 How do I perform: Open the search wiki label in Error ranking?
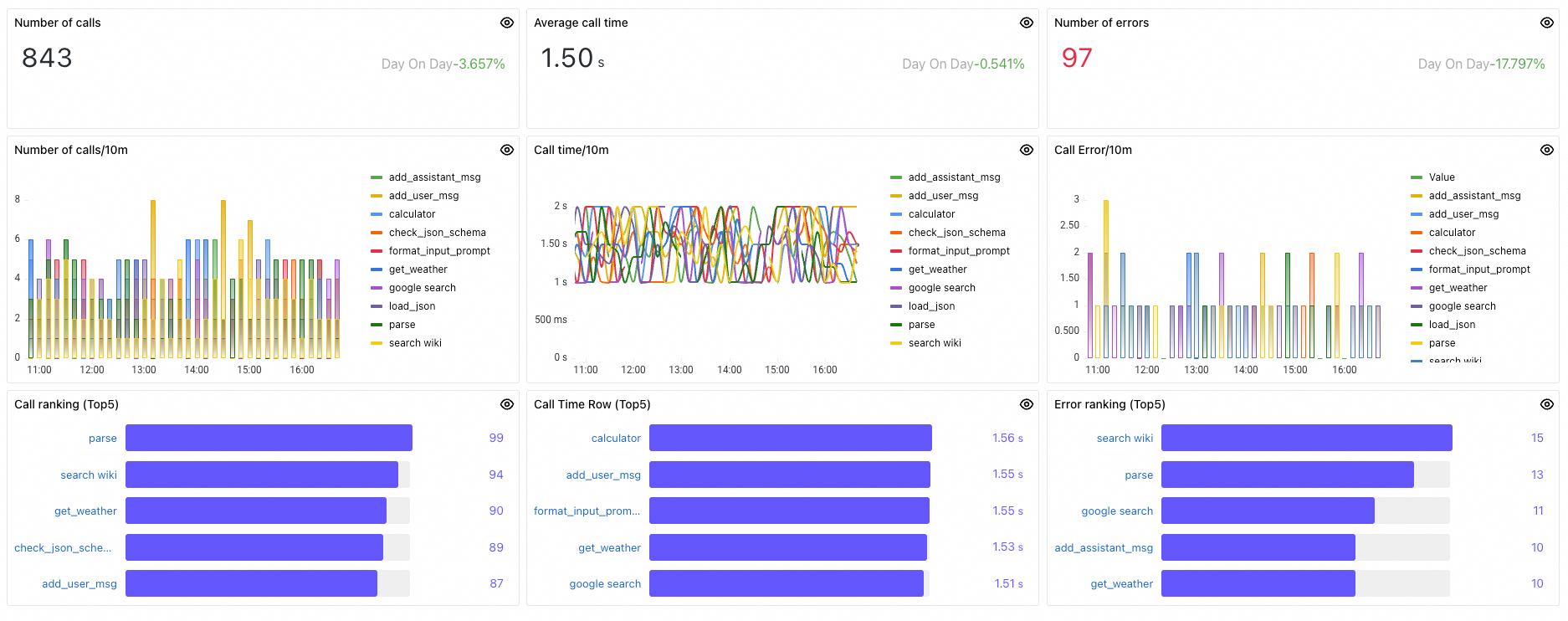1125,438
